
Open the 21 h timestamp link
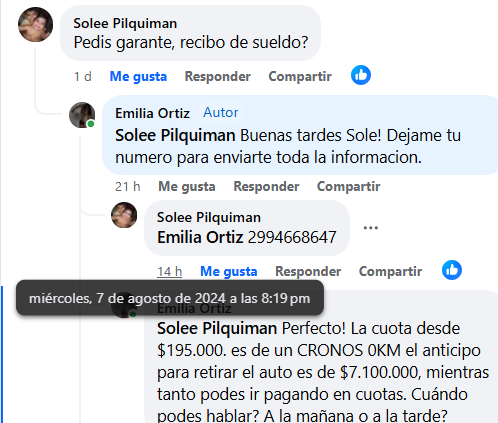tap(127, 186)
